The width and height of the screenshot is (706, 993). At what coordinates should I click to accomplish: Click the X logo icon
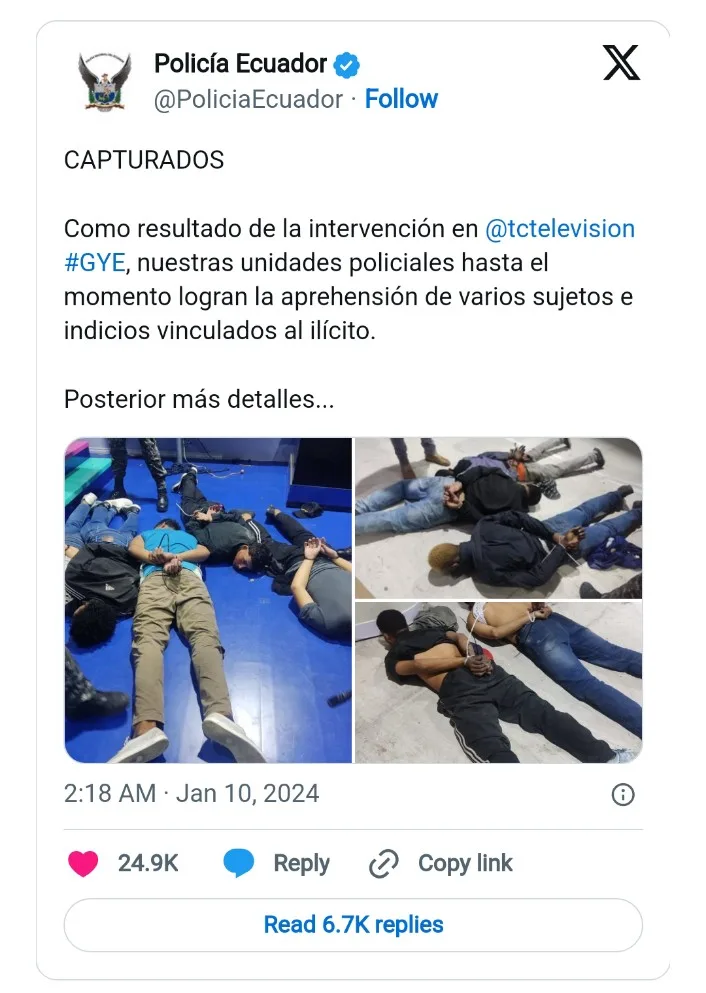click(621, 63)
